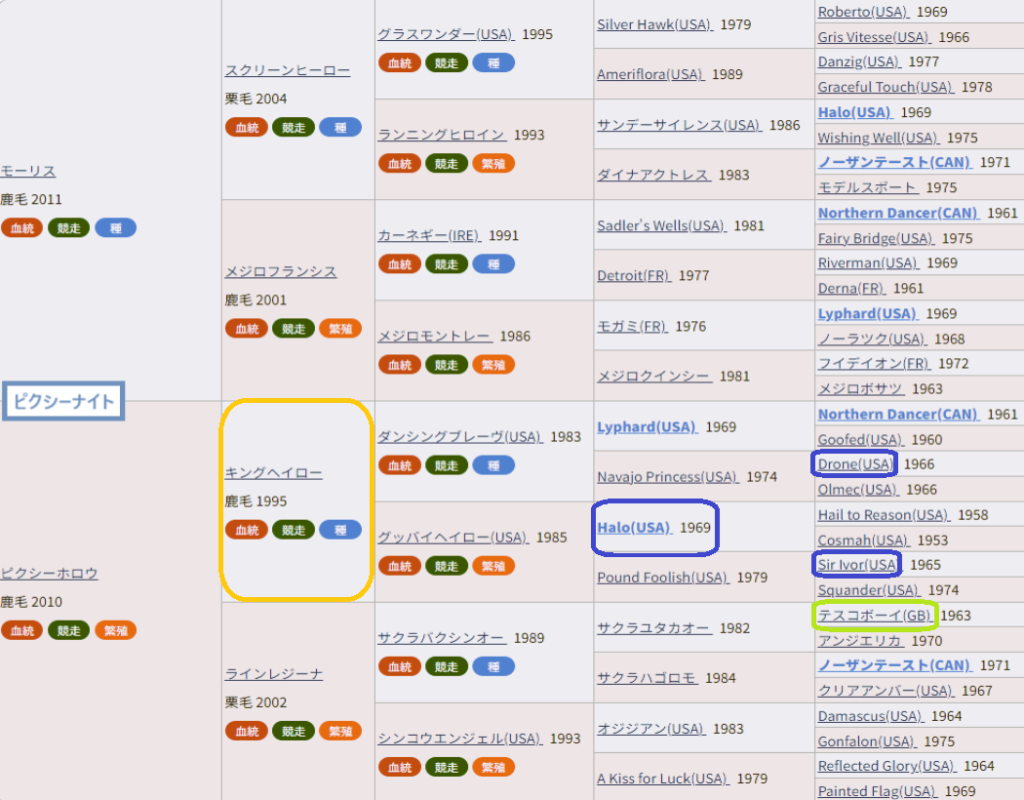1024x800 pixels.
Task: Open Pound Foolish(USA) link
Action: click(664, 578)
